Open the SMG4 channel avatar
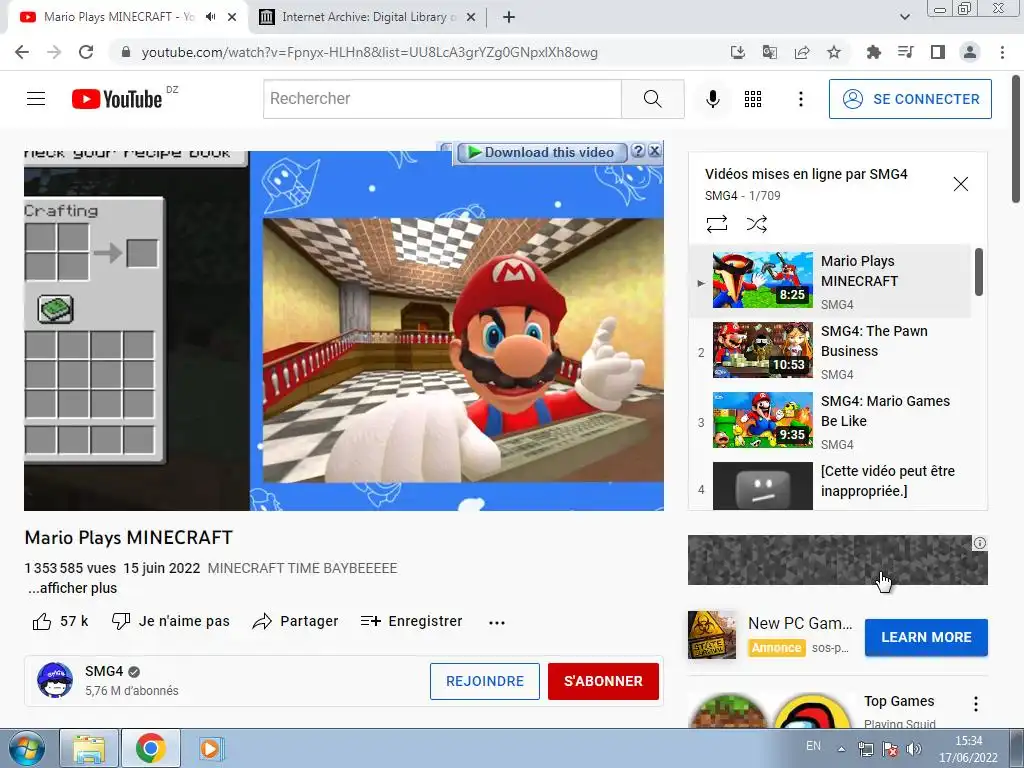This screenshot has width=1024, height=768. pos(55,680)
